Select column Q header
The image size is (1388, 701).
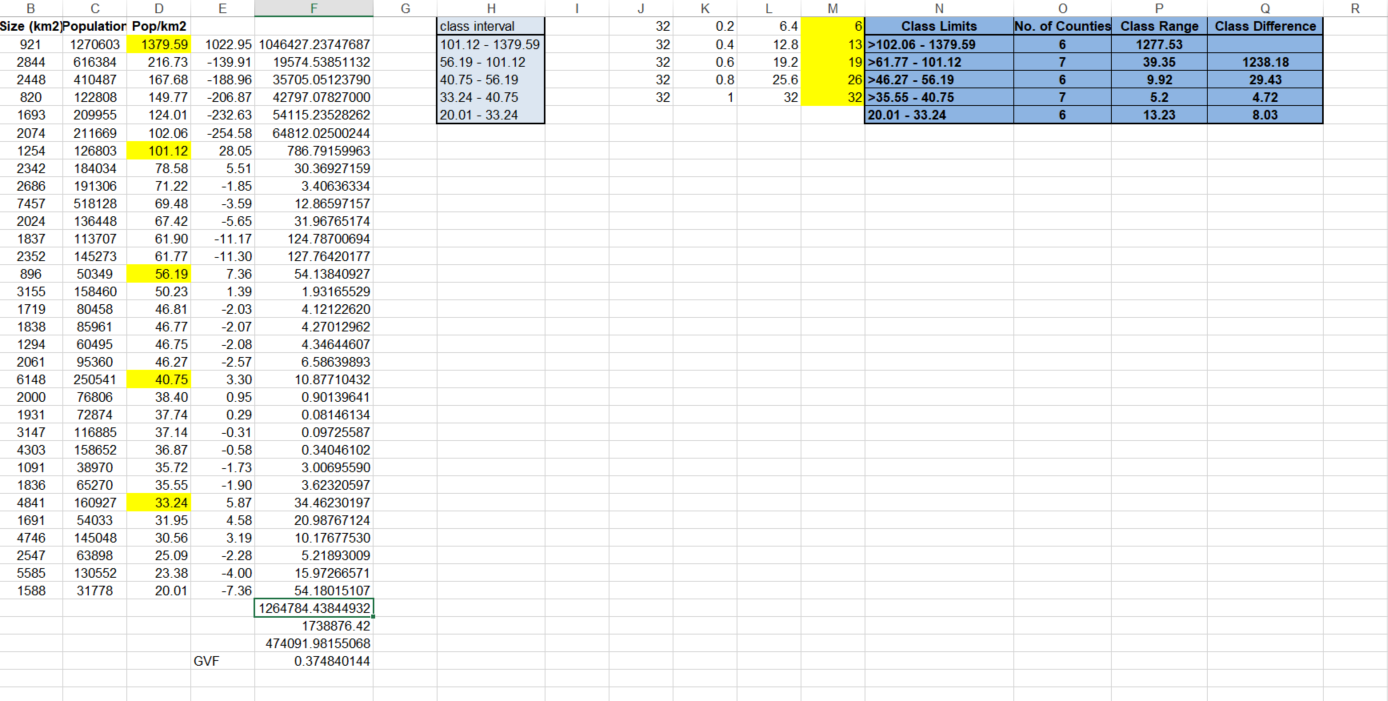(x=1265, y=8)
